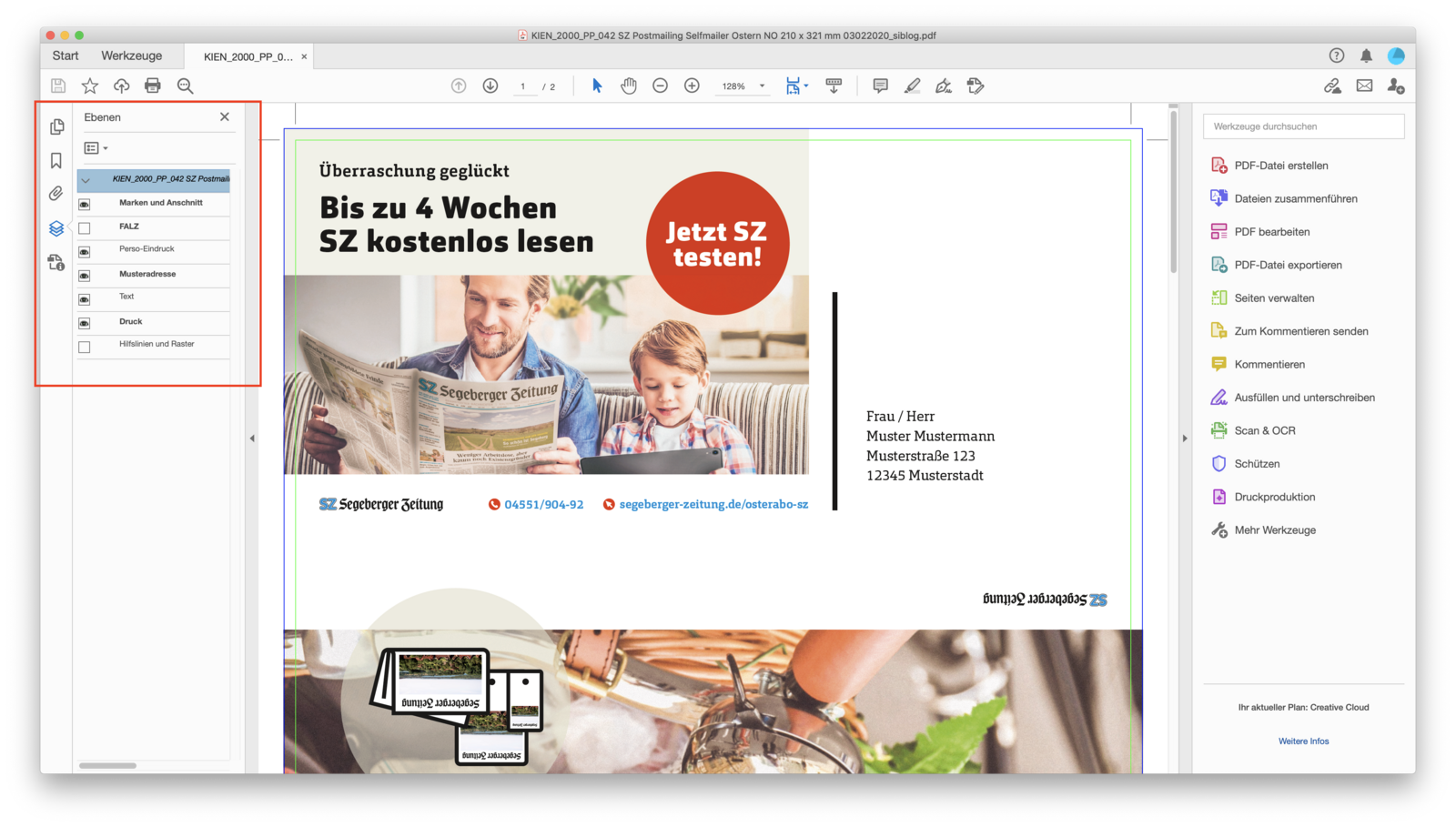The height and width of the screenshot is (827, 1456).
Task: Open the Layers panel icon in sidebar
Action: coord(56,228)
